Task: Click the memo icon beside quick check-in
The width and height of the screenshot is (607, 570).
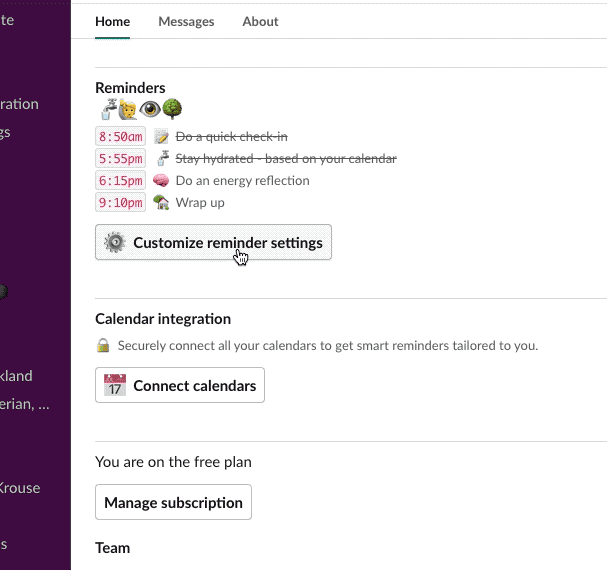Action: [x=161, y=137]
